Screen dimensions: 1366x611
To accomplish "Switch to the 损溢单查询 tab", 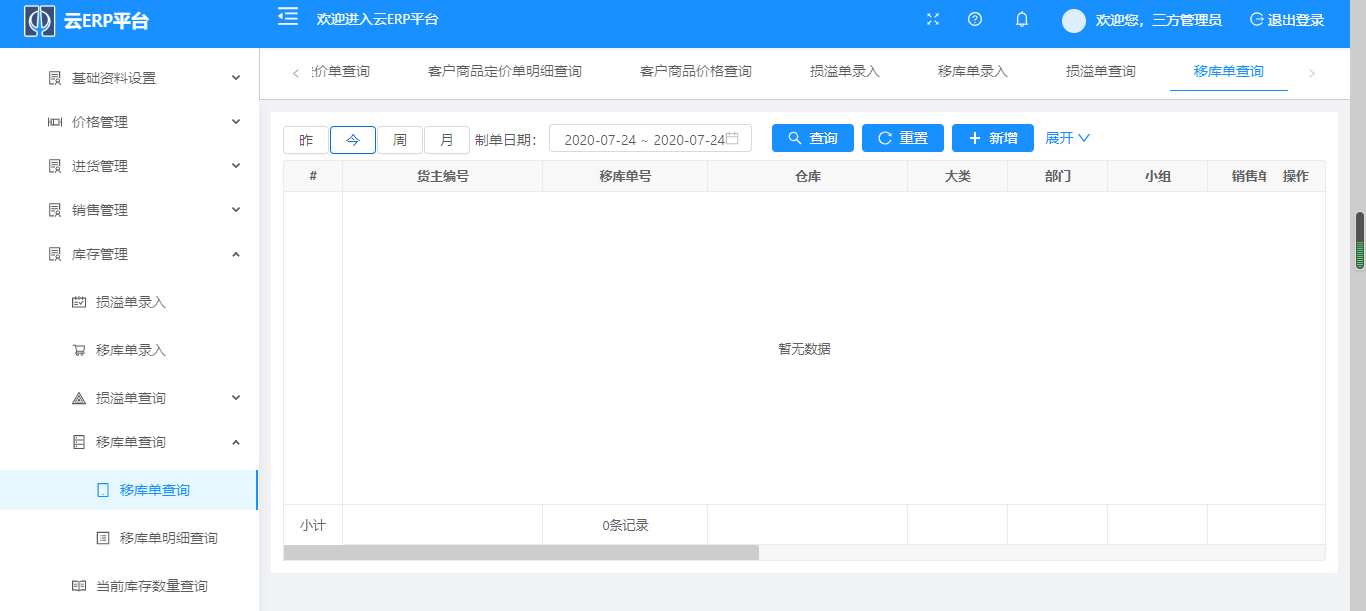I will (x=1100, y=71).
